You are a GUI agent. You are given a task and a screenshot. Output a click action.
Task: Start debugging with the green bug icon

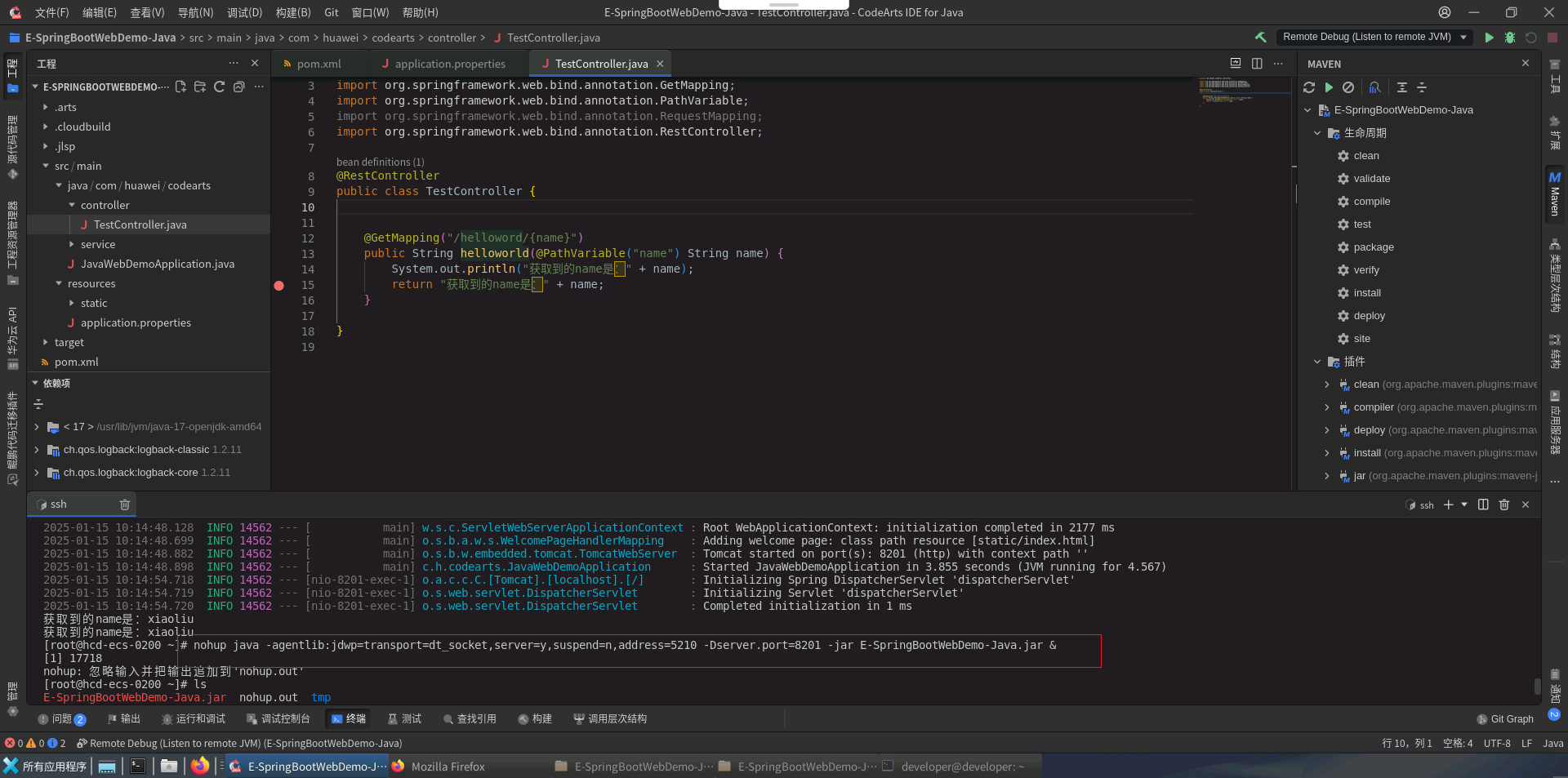[x=1510, y=38]
